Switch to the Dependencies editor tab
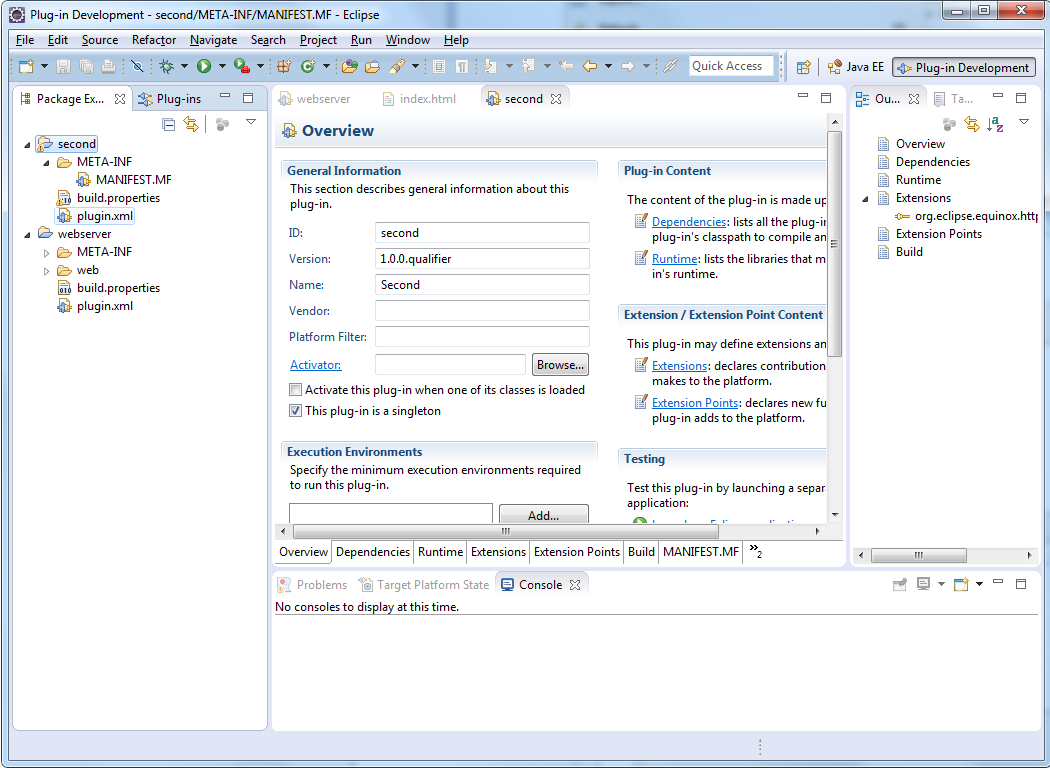This screenshot has width=1050, height=768. (x=373, y=552)
